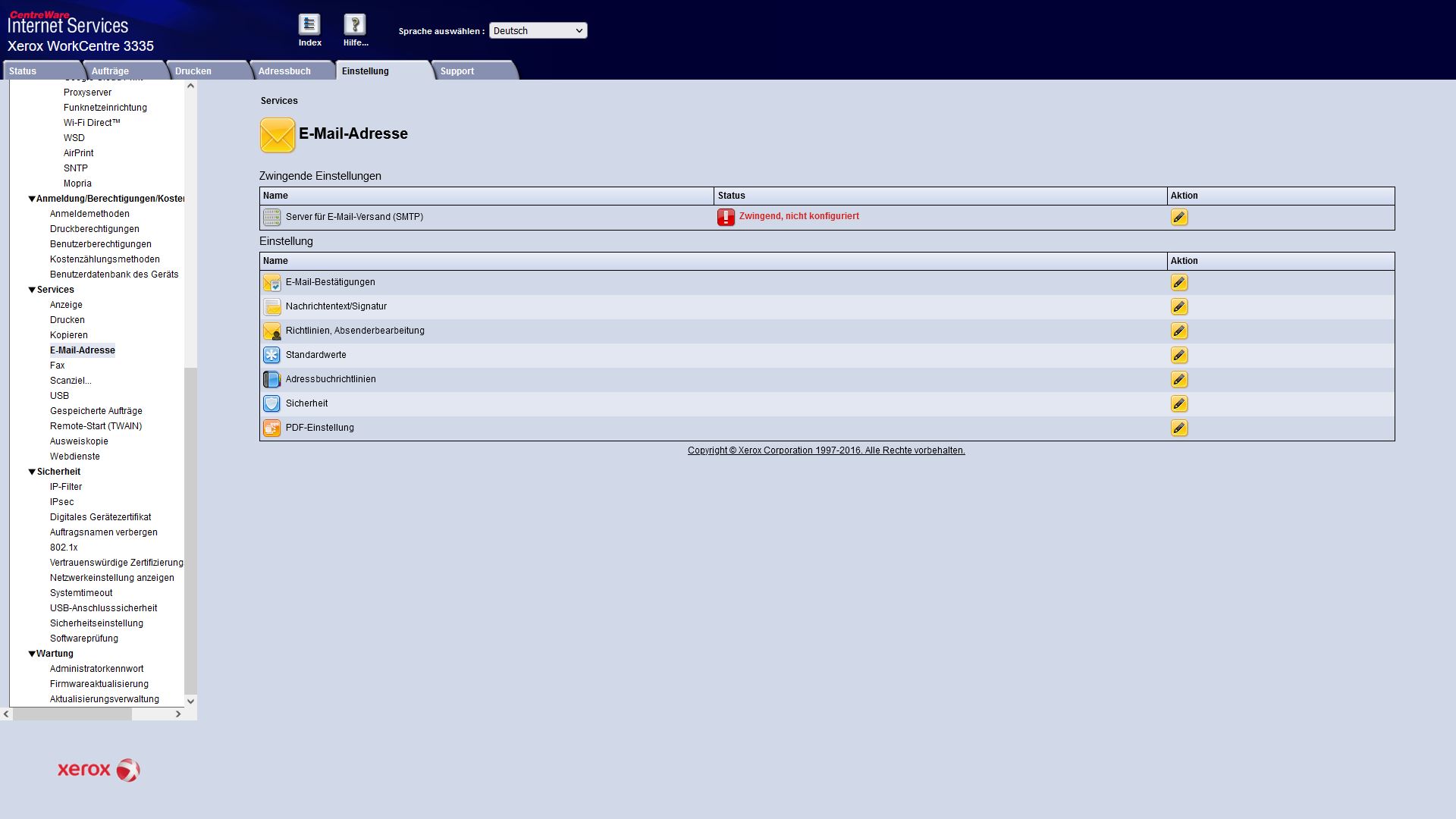
Task: Click edit pencil for E-Mail-Bestätigungen
Action: pyautogui.click(x=1178, y=283)
